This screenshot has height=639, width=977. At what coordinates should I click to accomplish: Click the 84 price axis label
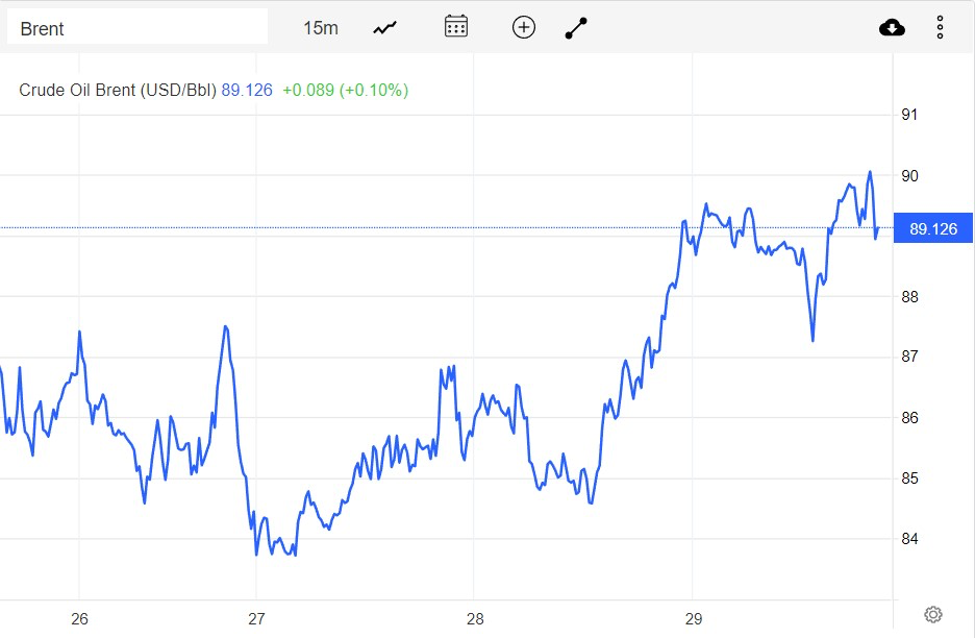pos(909,539)
